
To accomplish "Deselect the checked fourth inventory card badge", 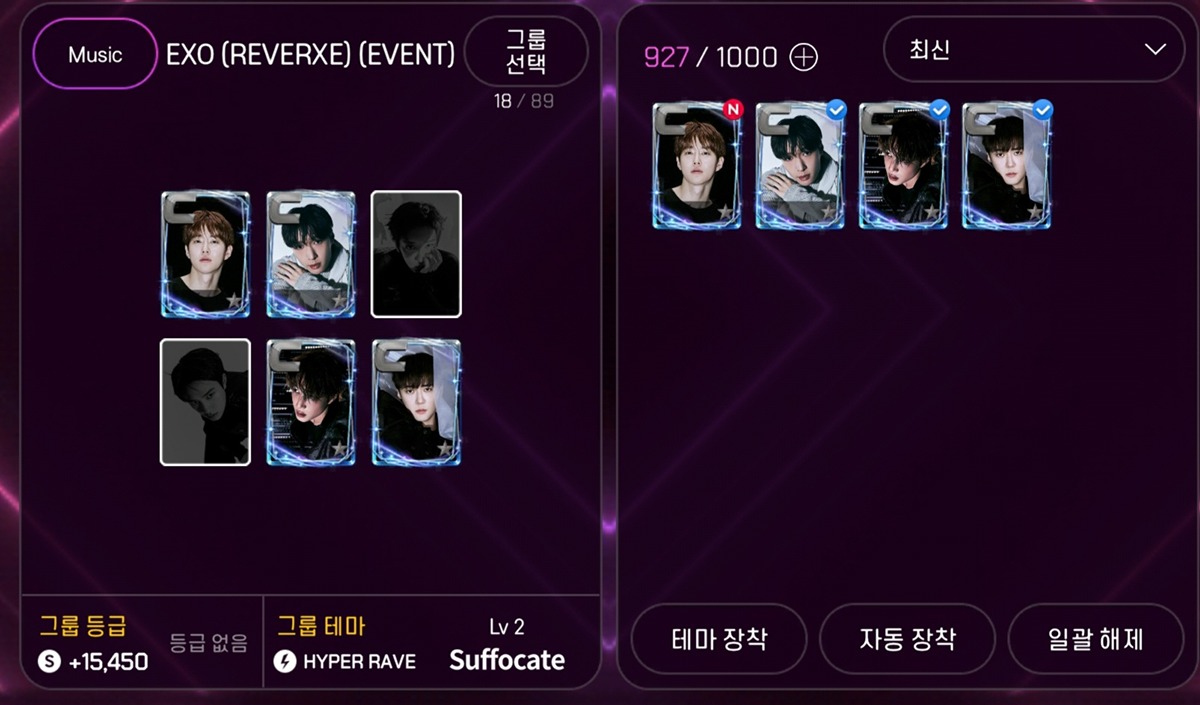I will click(1042, 110).
